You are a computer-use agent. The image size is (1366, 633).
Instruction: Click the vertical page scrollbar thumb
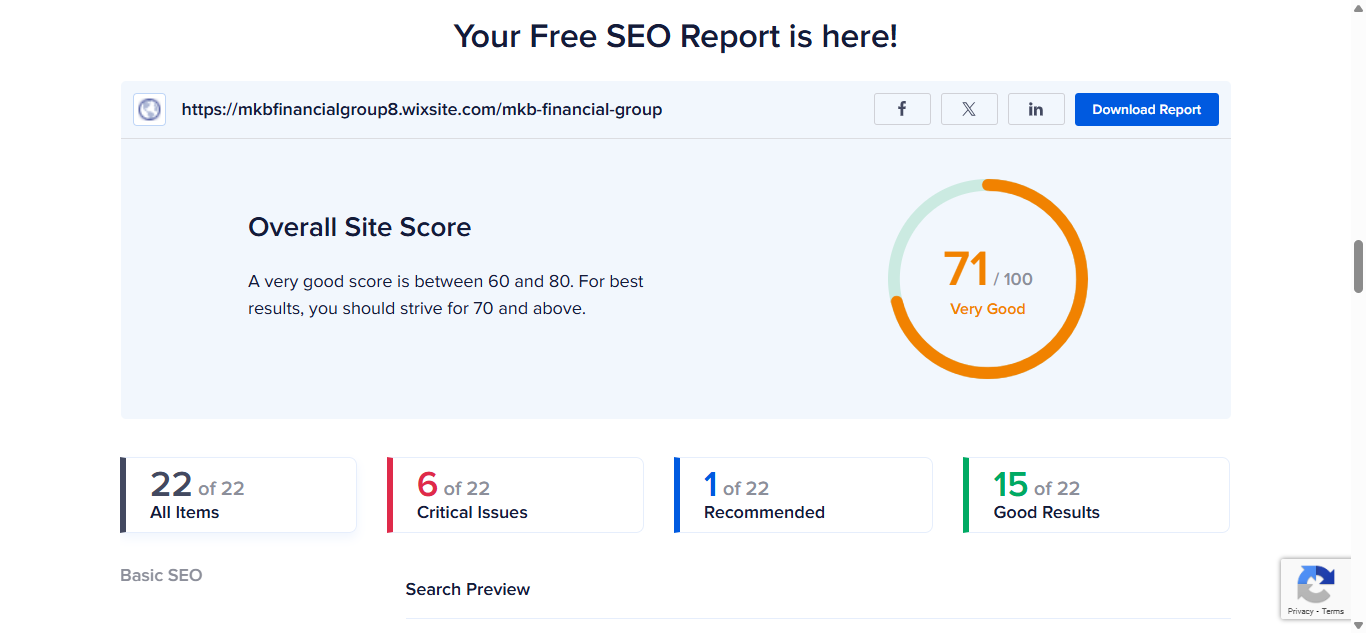click(1358, 266)
